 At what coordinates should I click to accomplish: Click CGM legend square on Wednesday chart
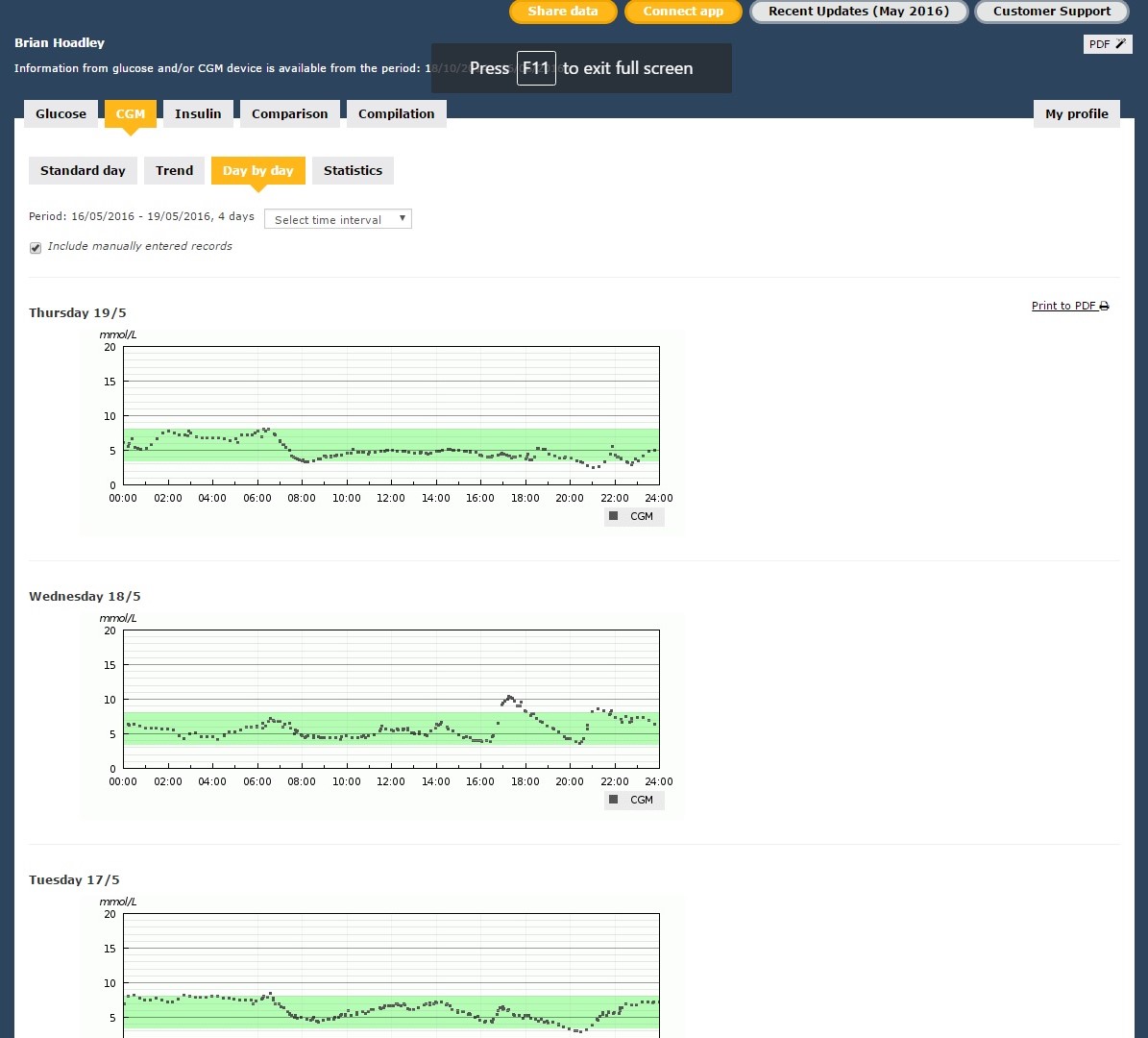[x=614, y=800]
